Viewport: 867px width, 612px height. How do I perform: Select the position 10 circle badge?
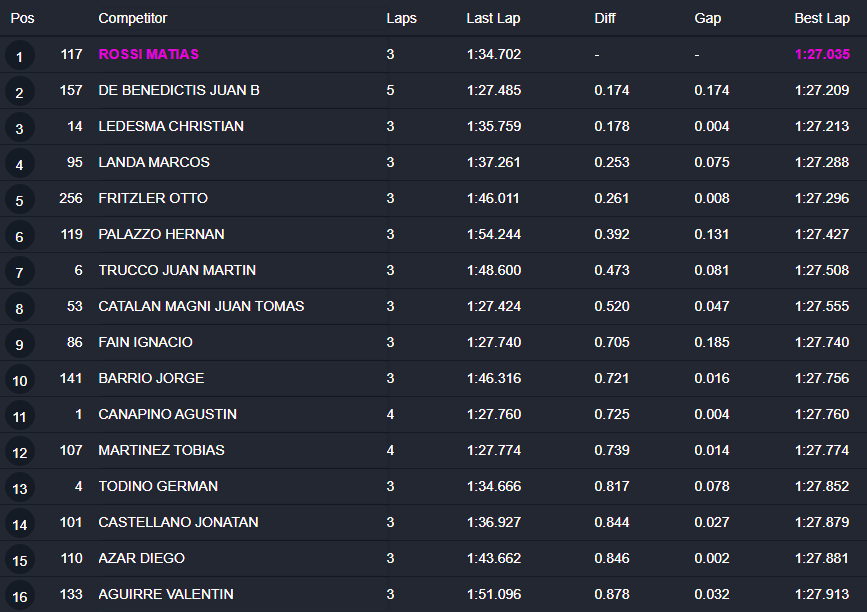19,380
